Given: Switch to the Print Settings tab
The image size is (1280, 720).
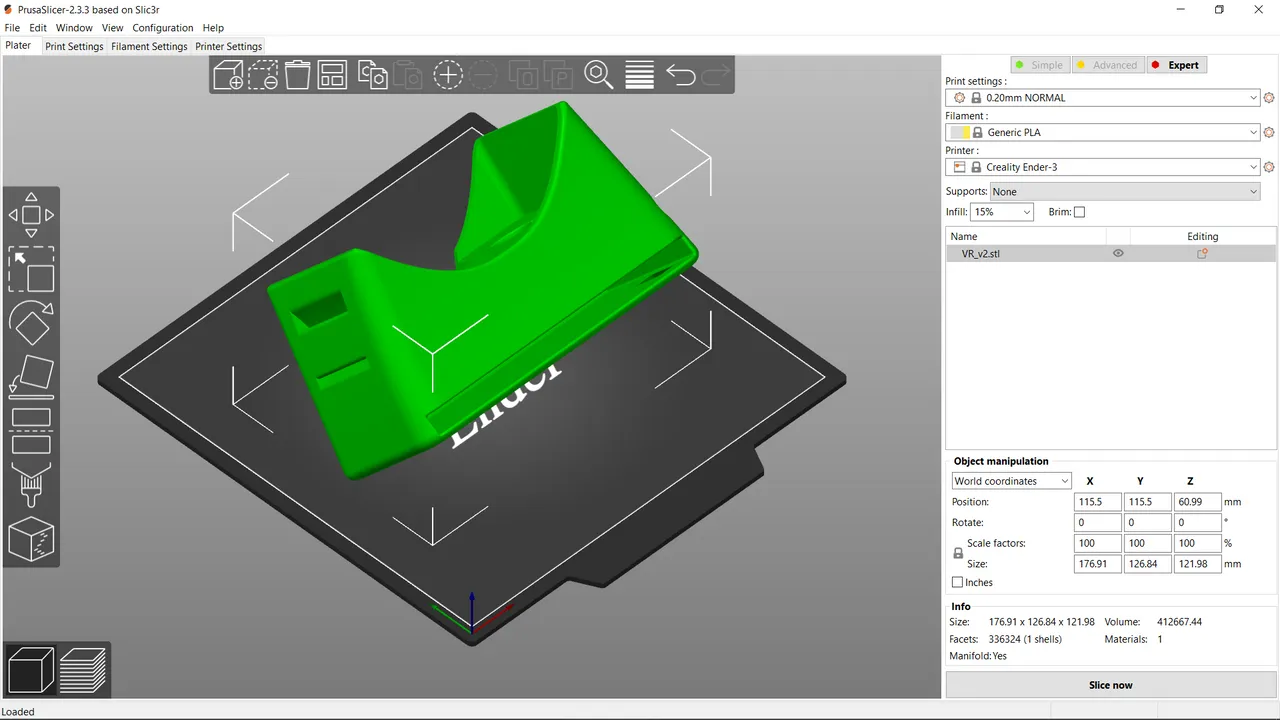Looking at the screenshot, I should click(74, 46).
